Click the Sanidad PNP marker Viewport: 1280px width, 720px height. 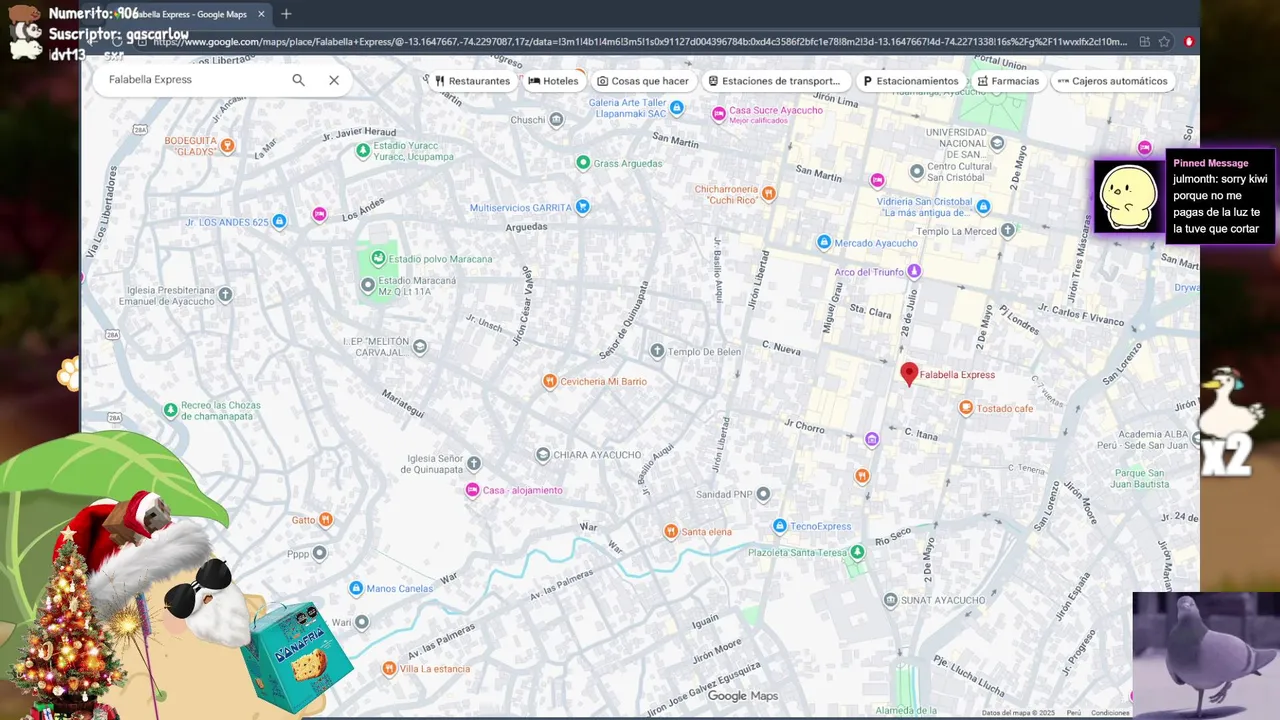(x=764, y=494)
